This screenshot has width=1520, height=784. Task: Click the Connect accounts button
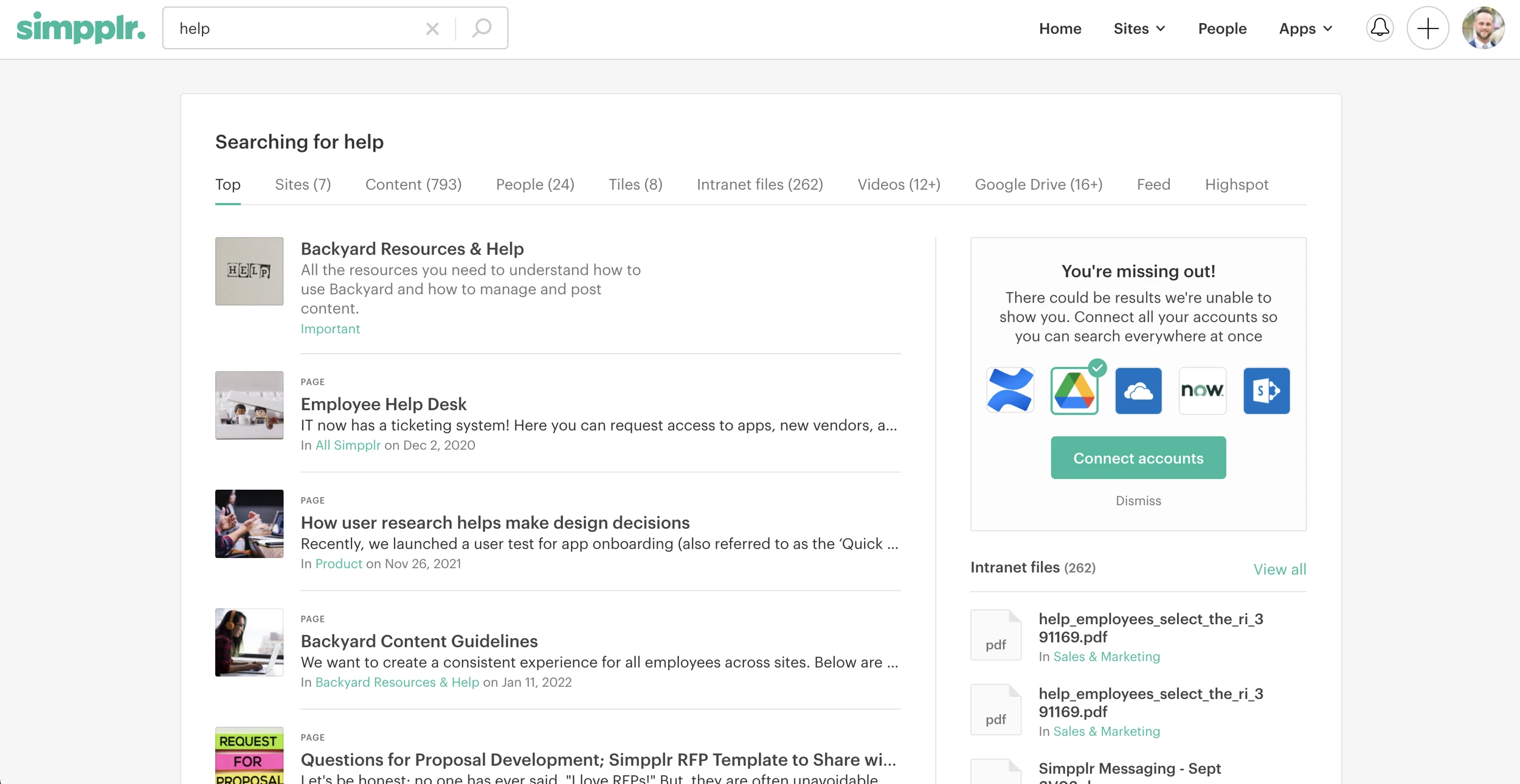(1138, 458)
